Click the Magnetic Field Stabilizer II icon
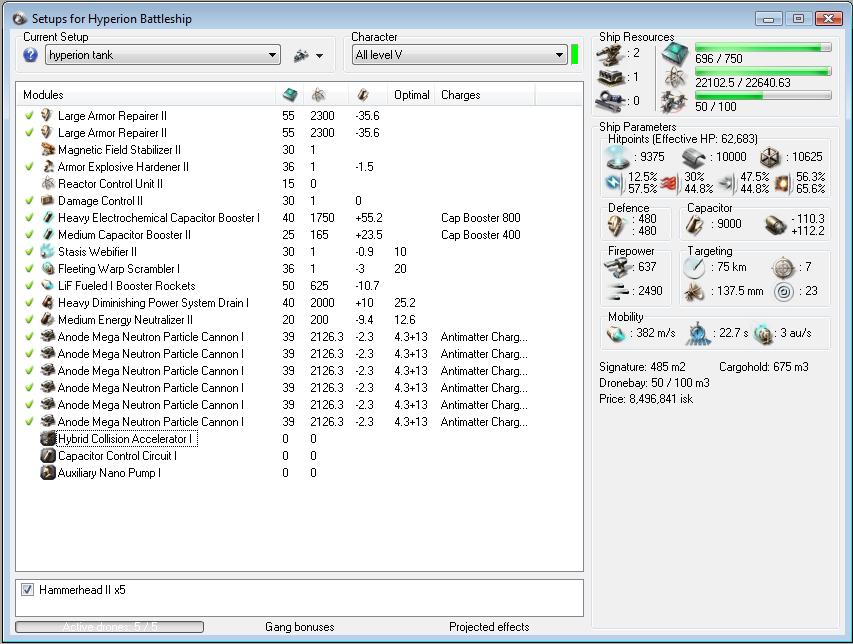 click(48, 150)
